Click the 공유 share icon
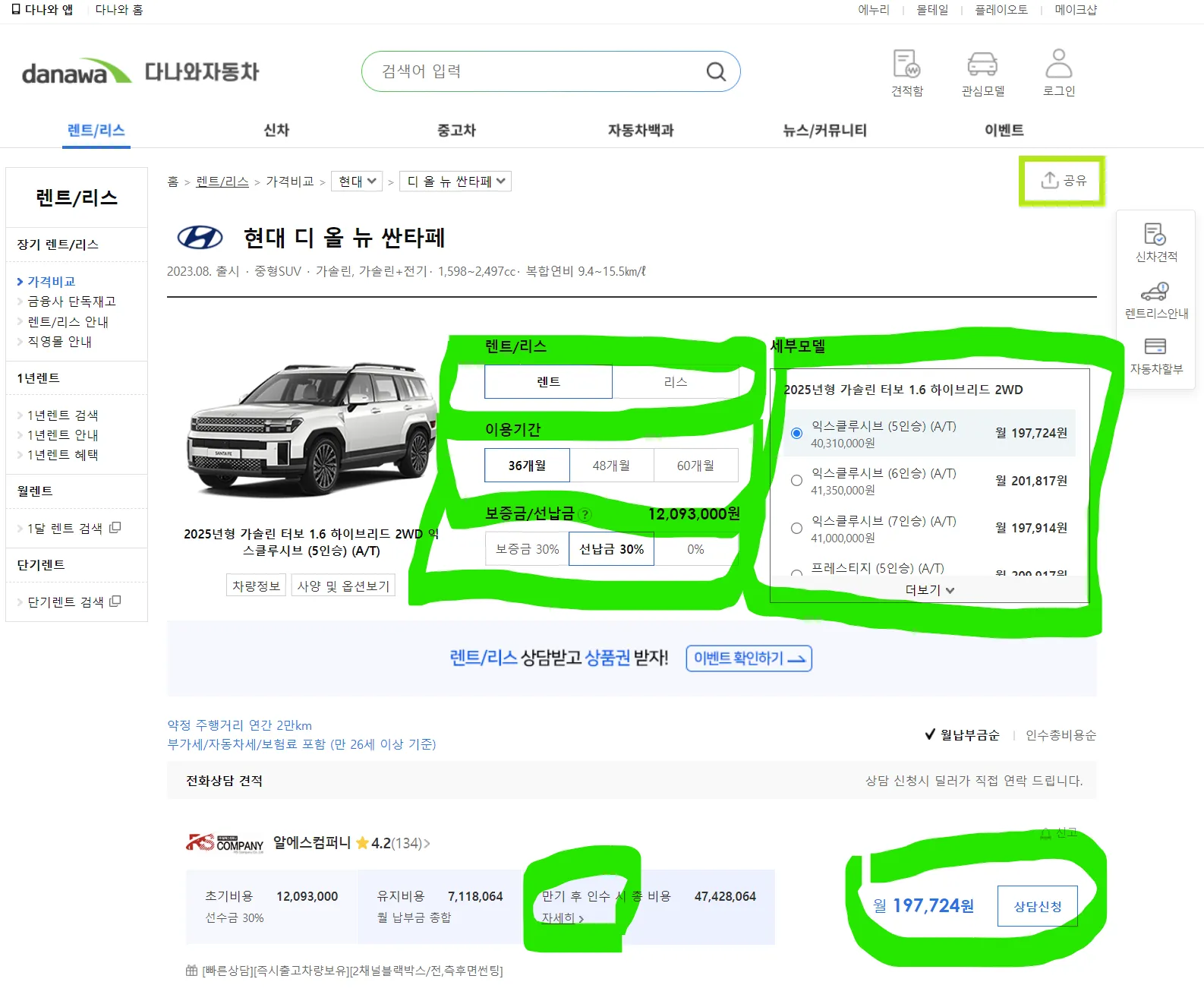 (1050, 180)
